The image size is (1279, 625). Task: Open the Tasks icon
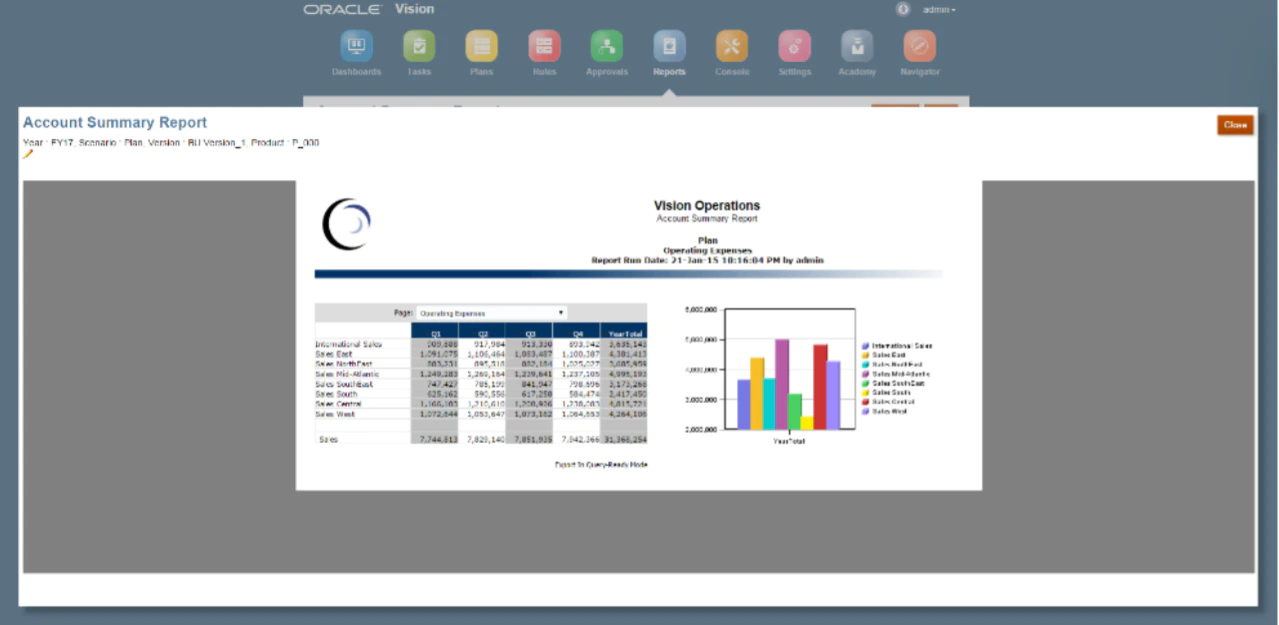[419, 46]
